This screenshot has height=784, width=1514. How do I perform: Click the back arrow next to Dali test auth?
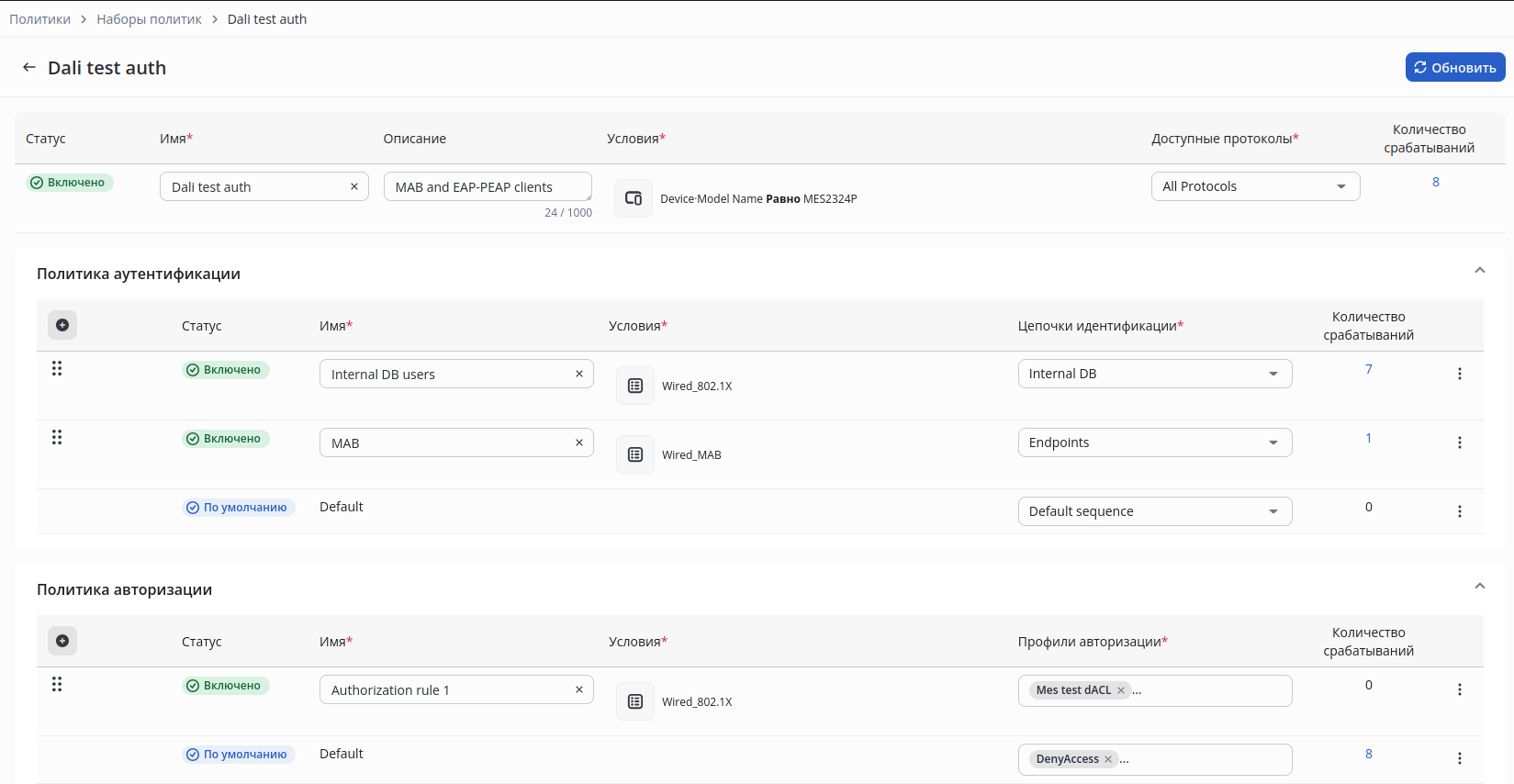coord(29,67)
